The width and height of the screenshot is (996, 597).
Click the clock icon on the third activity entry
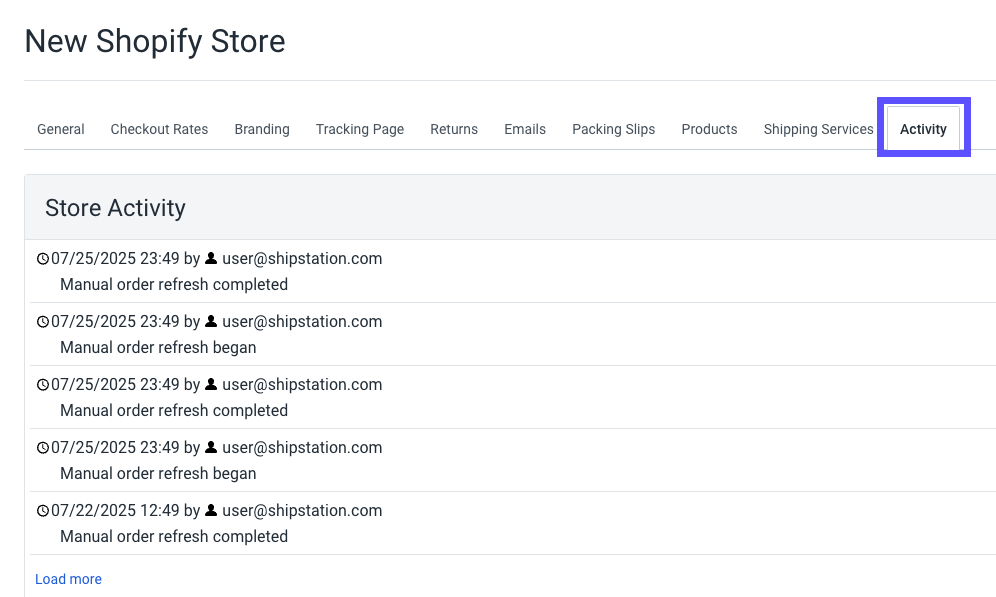click(42, 384)
